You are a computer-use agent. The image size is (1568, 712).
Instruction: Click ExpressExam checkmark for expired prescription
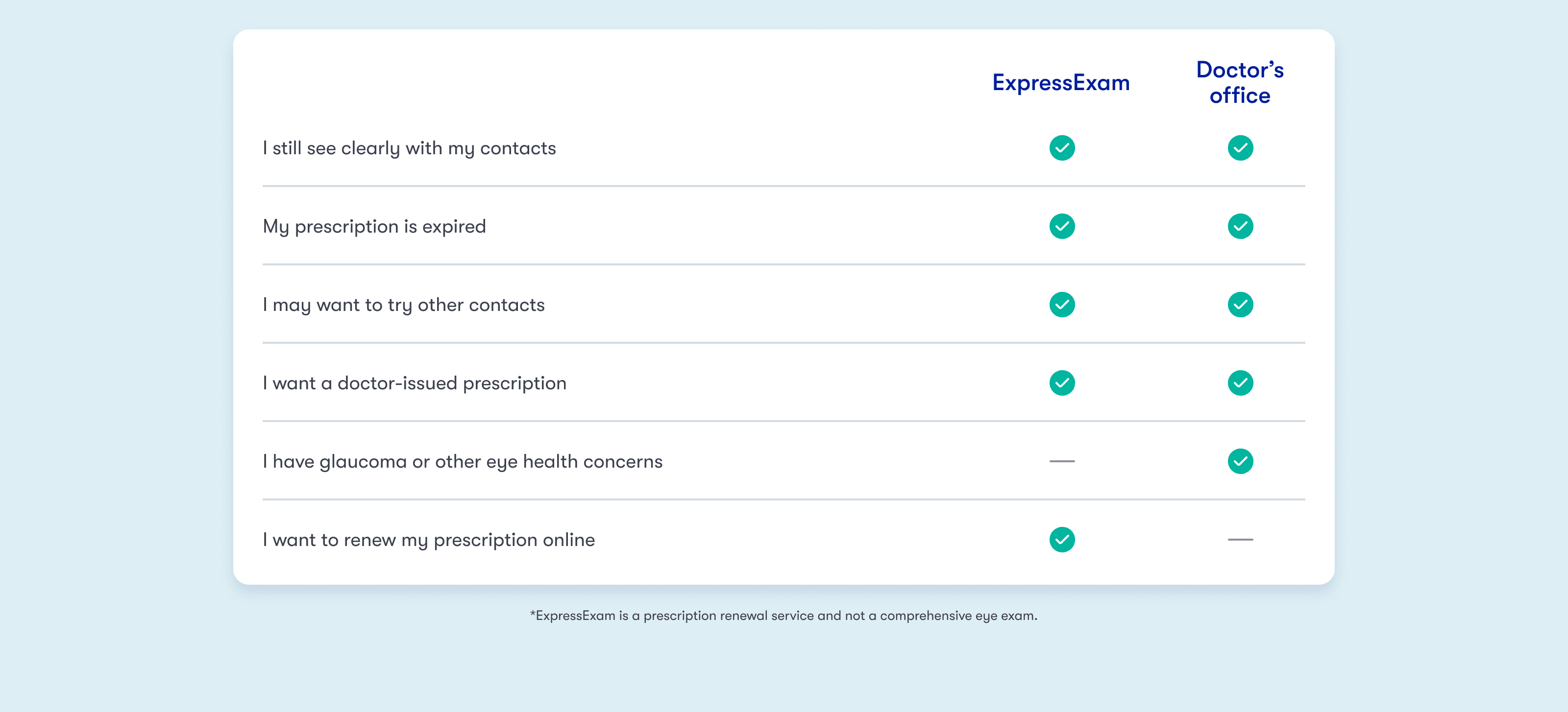point(1061,226)
